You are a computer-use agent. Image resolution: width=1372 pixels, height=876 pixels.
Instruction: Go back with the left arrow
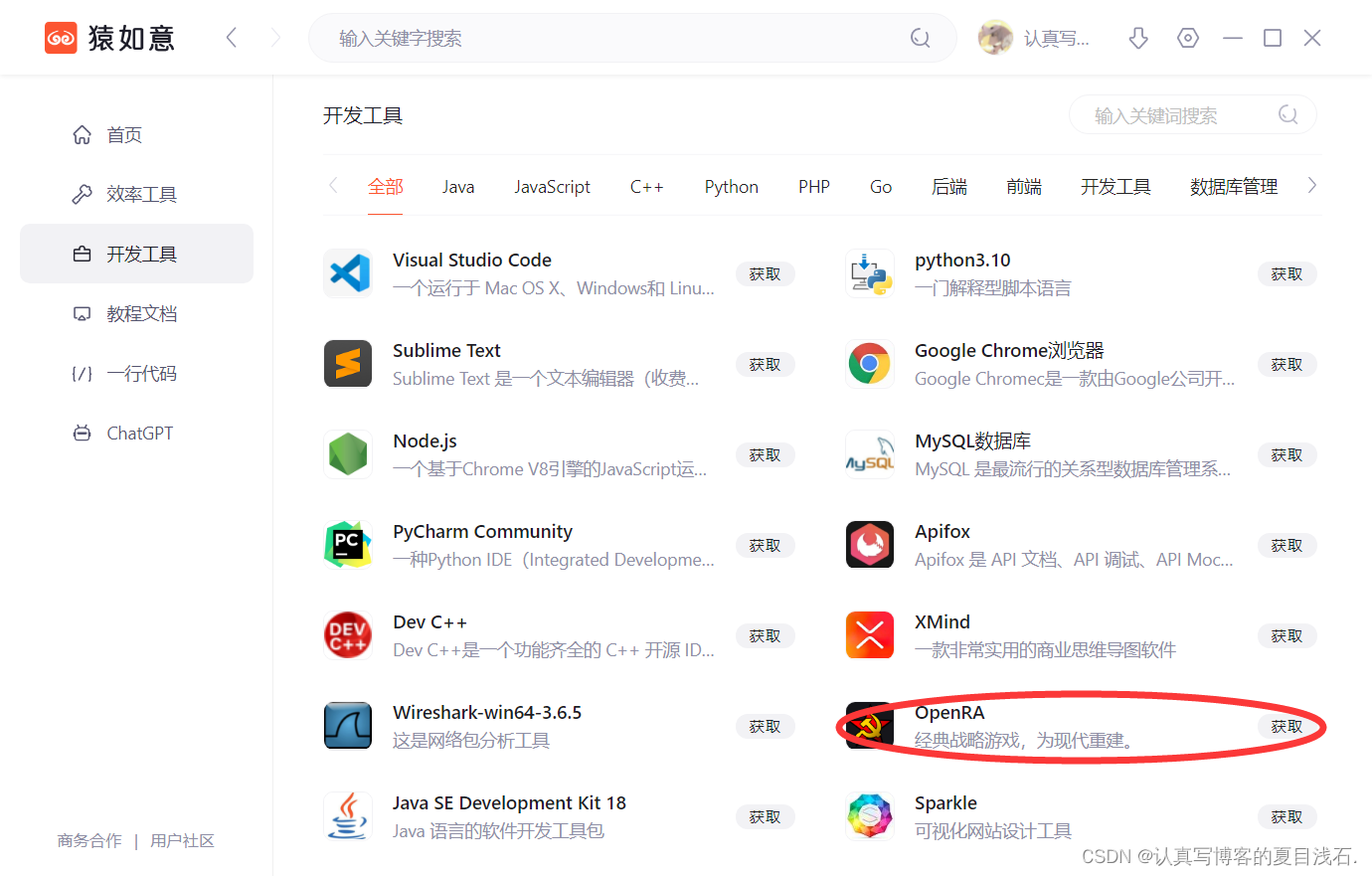(x=232, y=38)
